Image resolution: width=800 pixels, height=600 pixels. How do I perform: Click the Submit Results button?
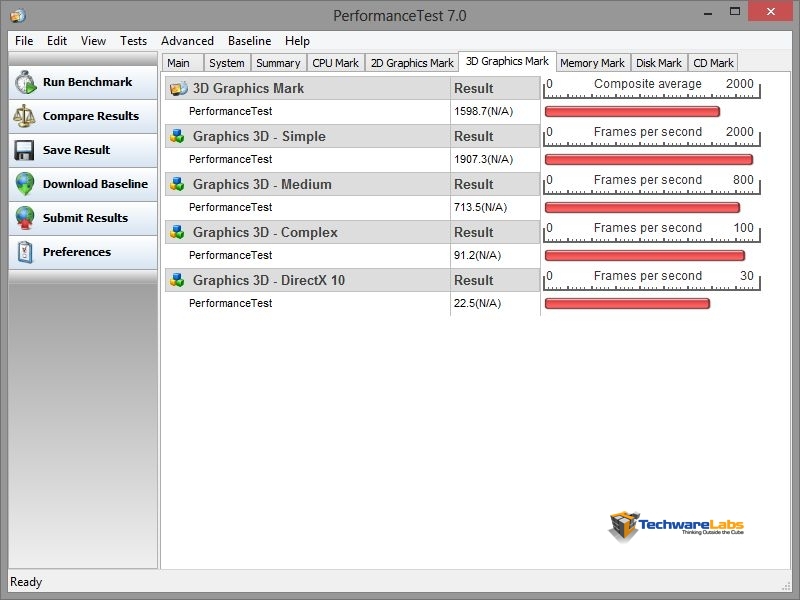click(x=83, y=218)
